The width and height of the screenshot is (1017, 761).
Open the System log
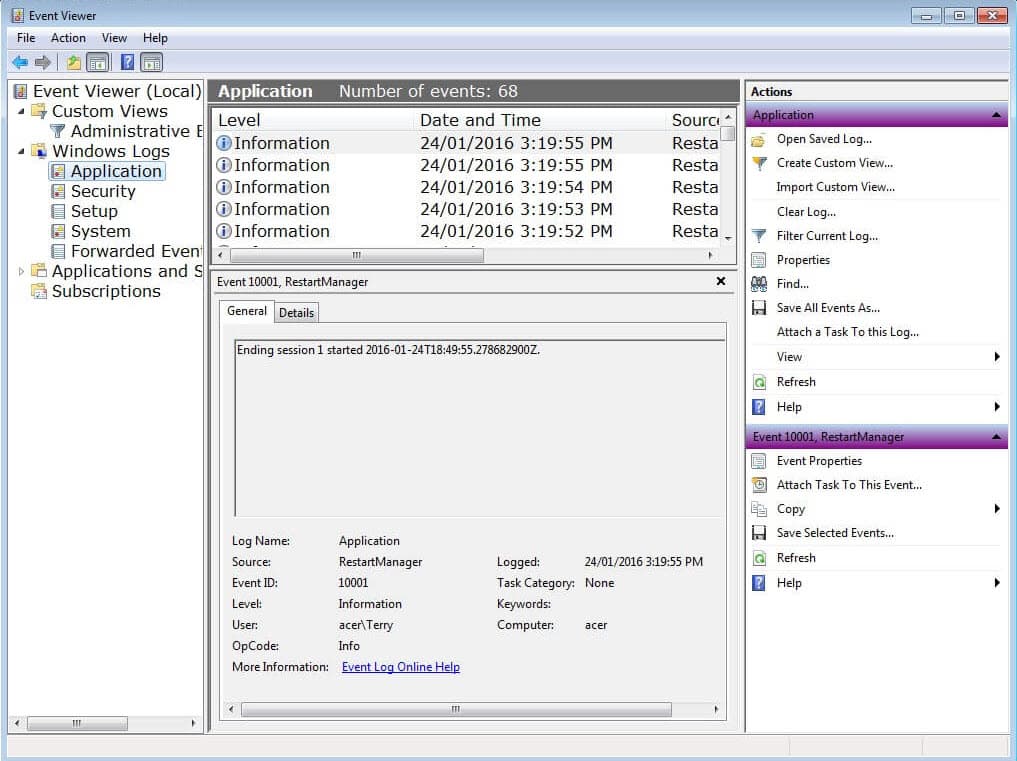(x=101, y=232)
